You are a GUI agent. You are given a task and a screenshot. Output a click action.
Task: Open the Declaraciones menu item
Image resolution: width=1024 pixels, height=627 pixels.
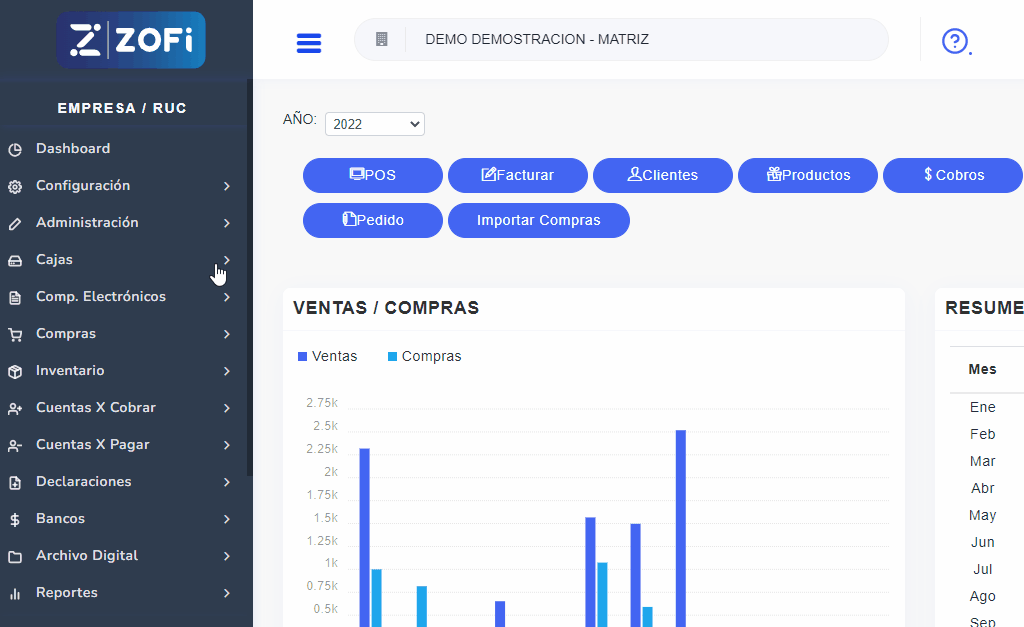(x=84, y=482)
